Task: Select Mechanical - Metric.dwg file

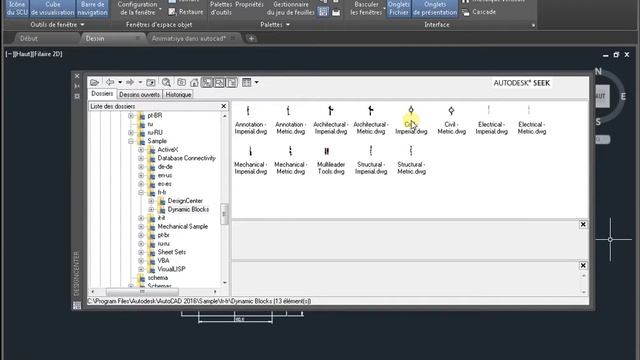Action: (x=290, y=160)
